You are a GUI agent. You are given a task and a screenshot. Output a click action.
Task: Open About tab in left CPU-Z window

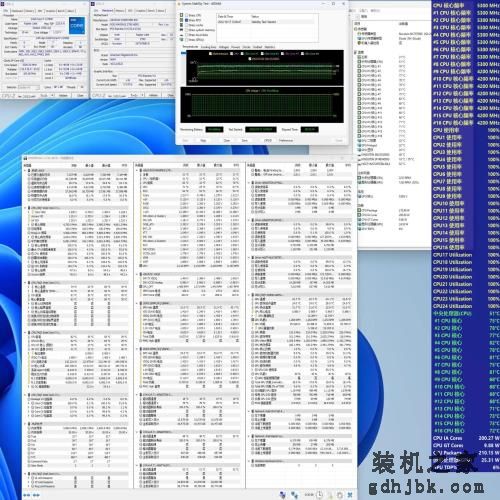pos(71,11)
